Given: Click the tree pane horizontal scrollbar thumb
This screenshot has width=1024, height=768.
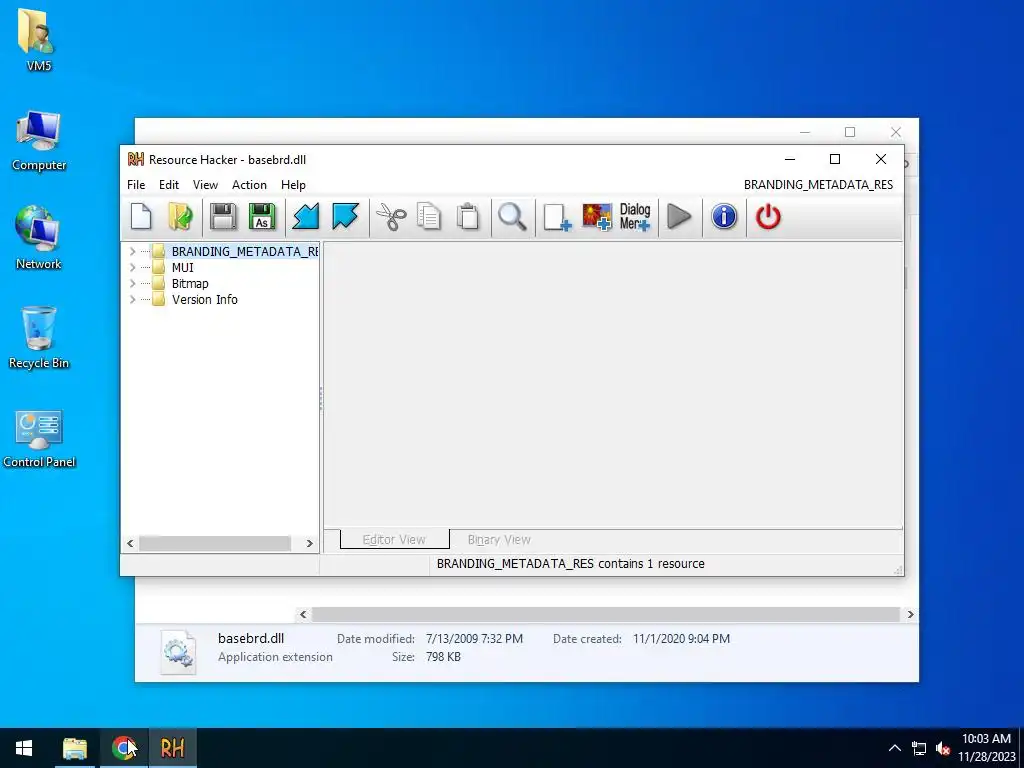Looking at the screenshot, I should (215, 543).
